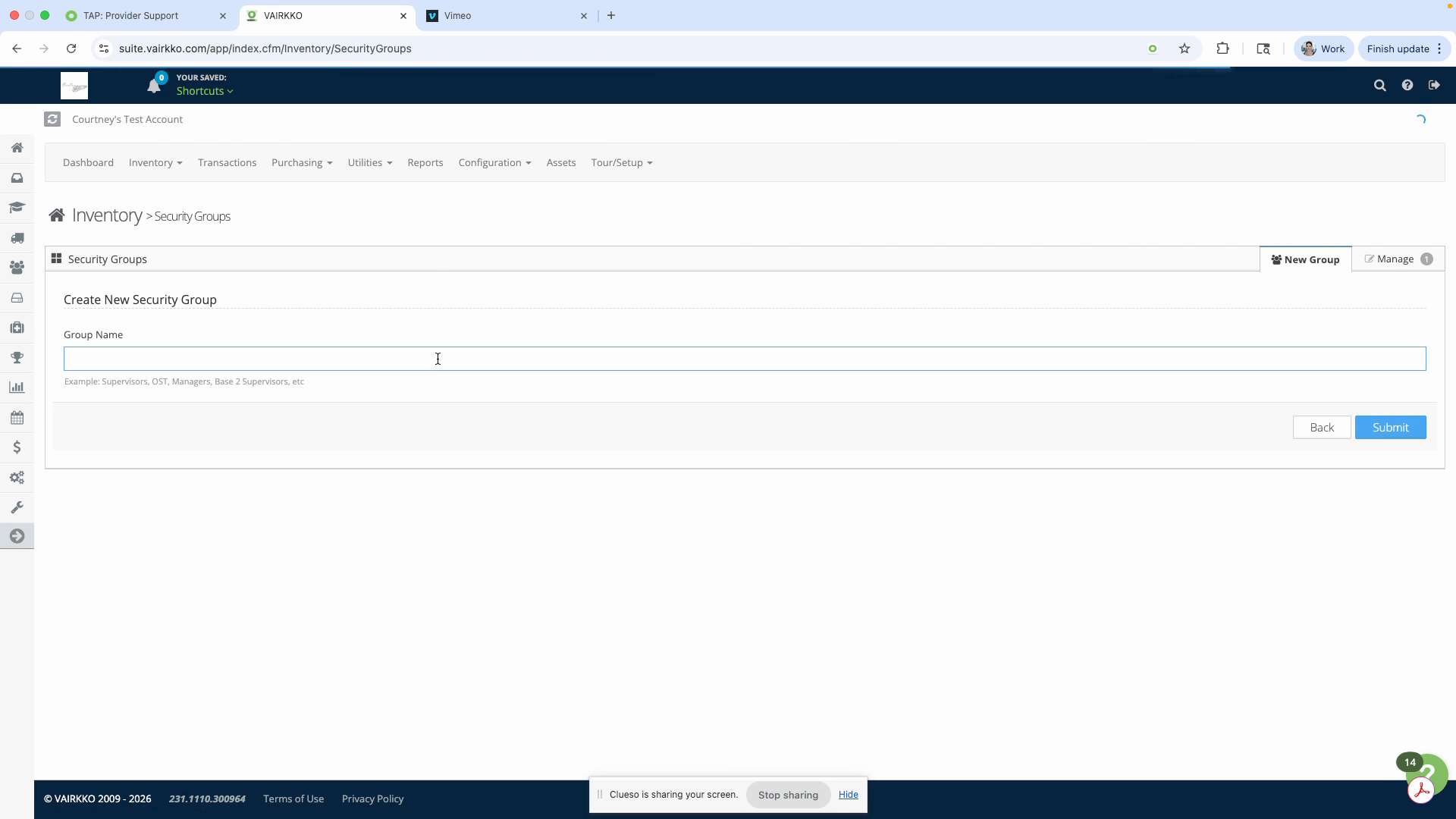Image resolution: width=1456 pixels, height=819 pixels.
Task: Open the Tour/Setup dropdown menu
Action: point(622,163)
